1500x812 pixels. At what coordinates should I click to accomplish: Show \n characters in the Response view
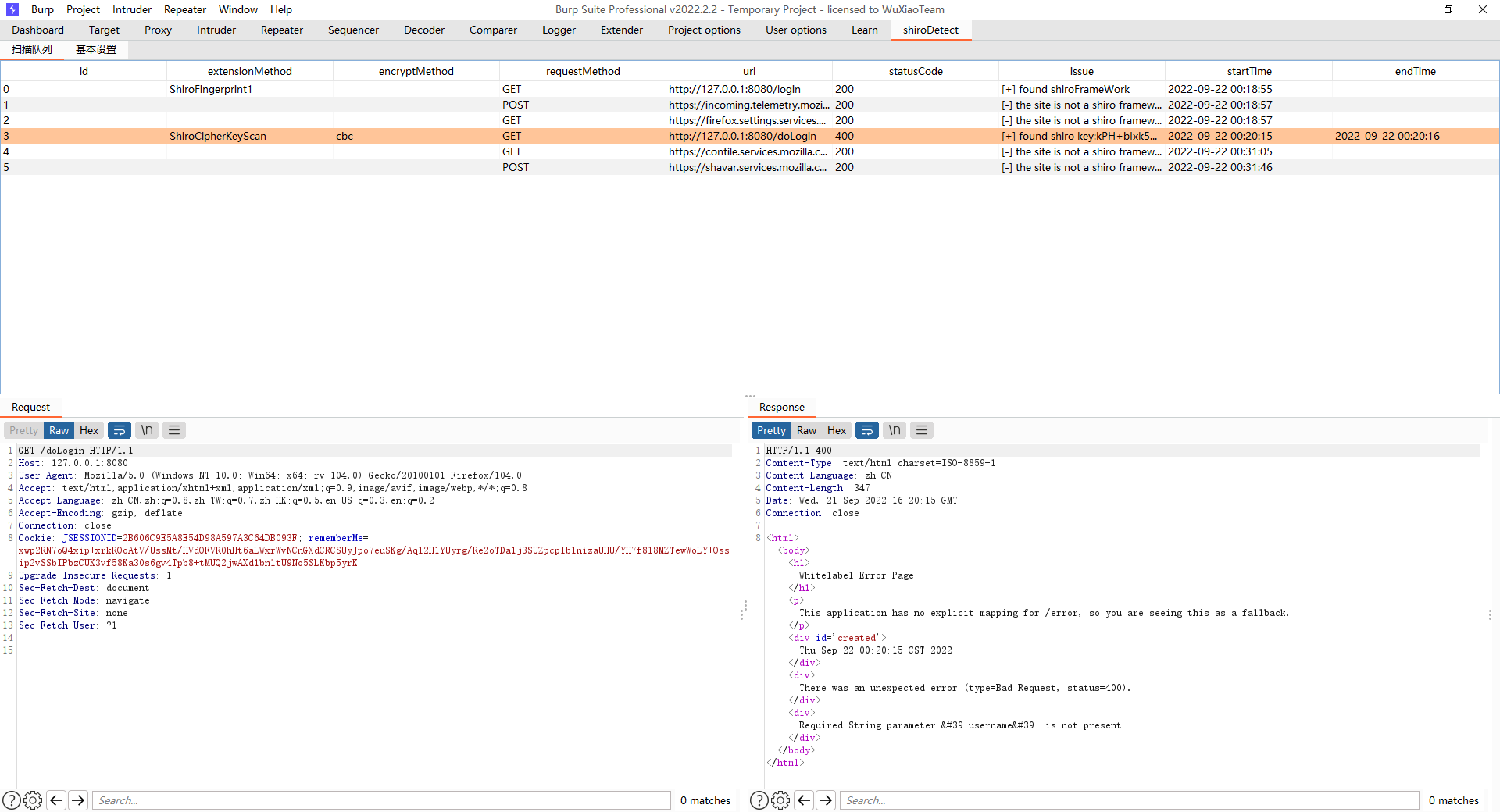point(894,430)
